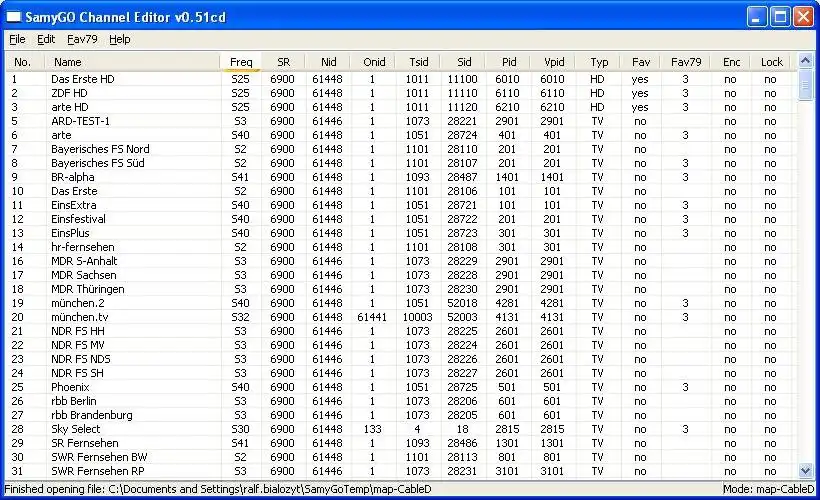Sort by the Enc column header
The image size is (820, 500).
(731, 62)
